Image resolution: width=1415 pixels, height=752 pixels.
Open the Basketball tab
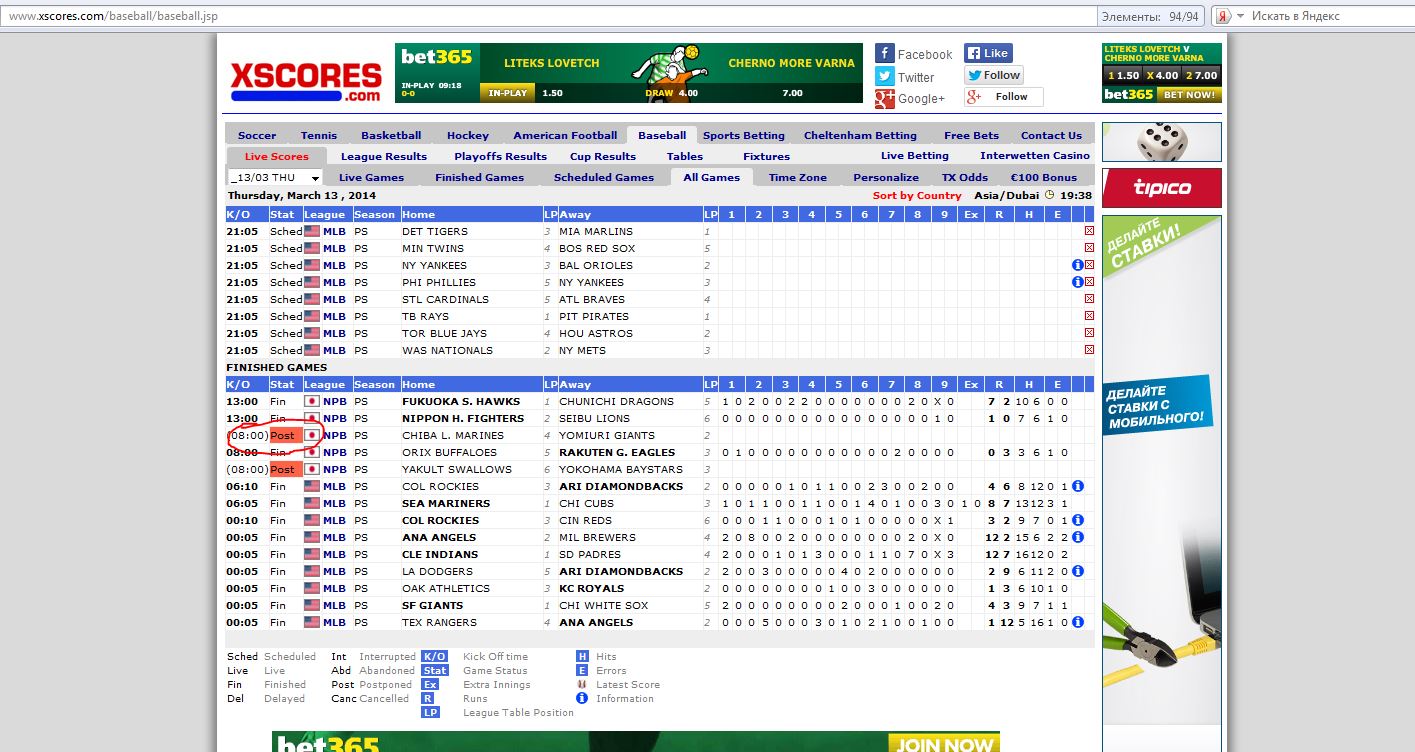pyautogui.click(x=391, y=135)
